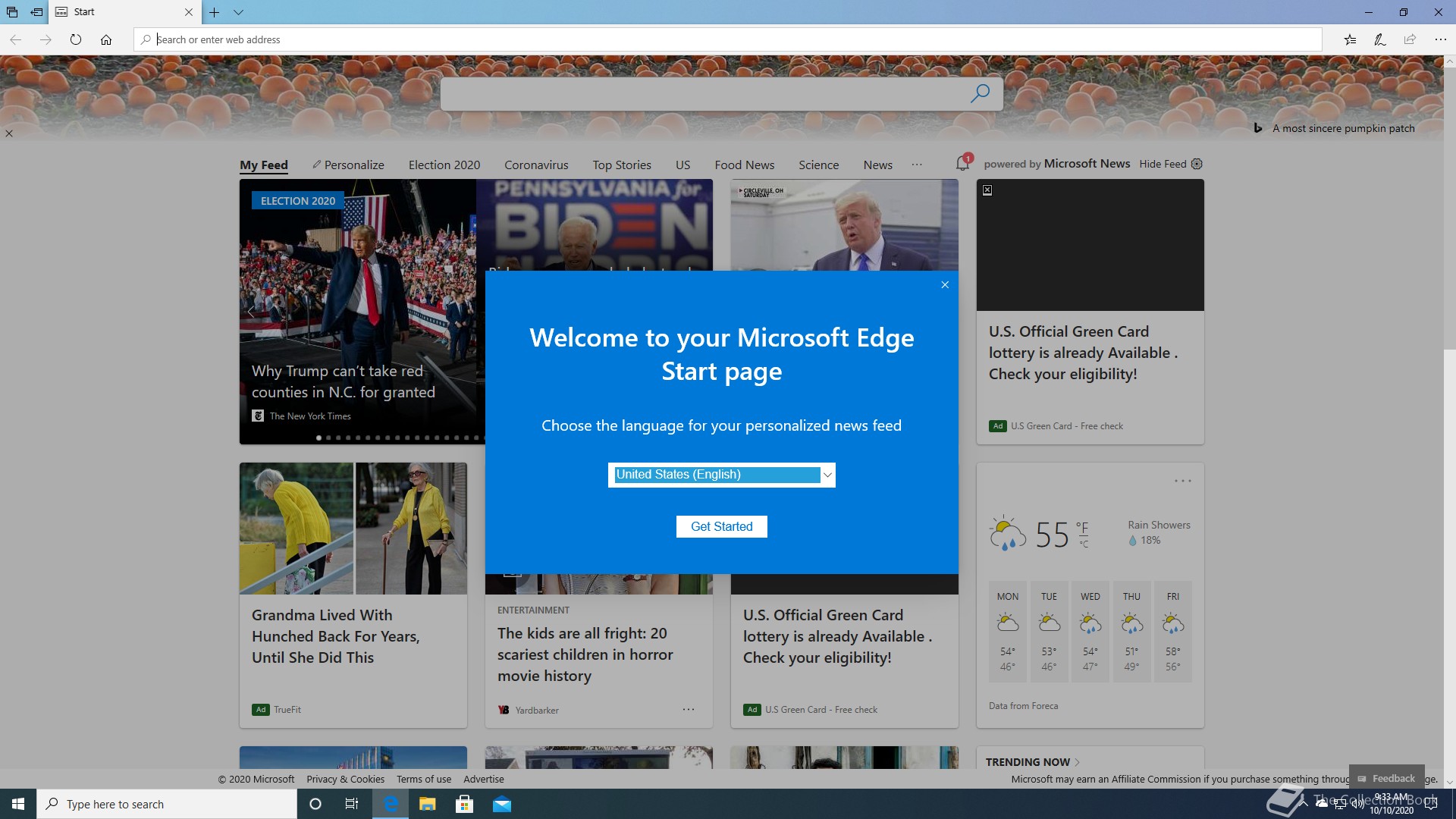Open Privacy & Cookies link
The height and width of the screenshot is (819, 1456).
pos(345,779)
